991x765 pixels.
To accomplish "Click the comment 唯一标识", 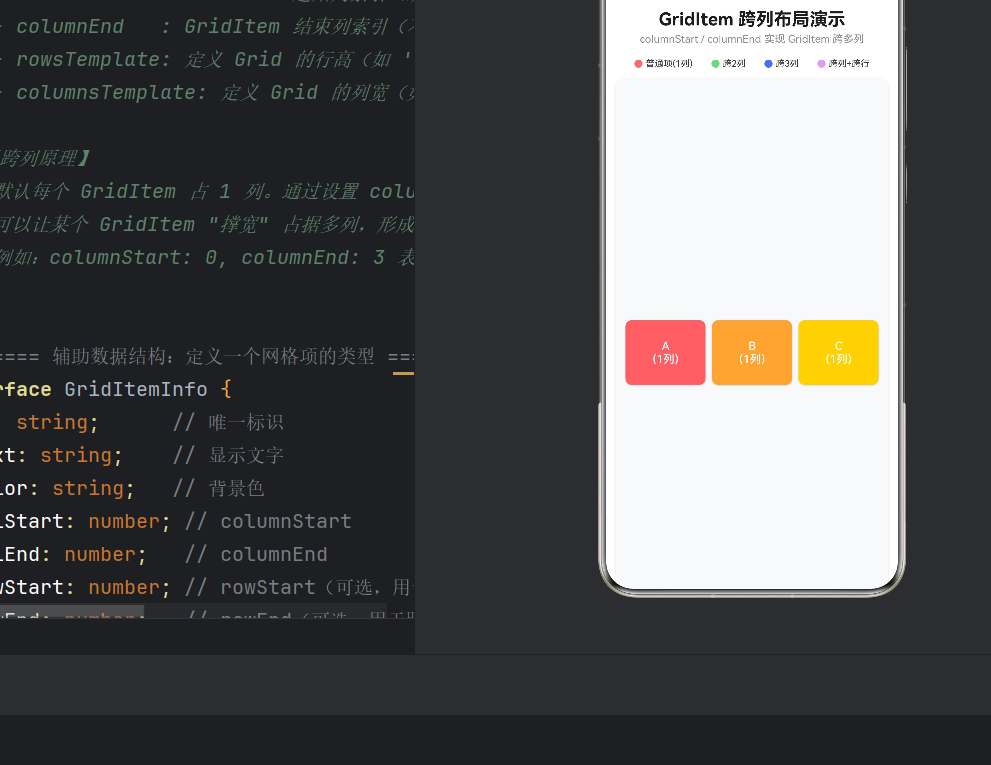I will 246,422.
